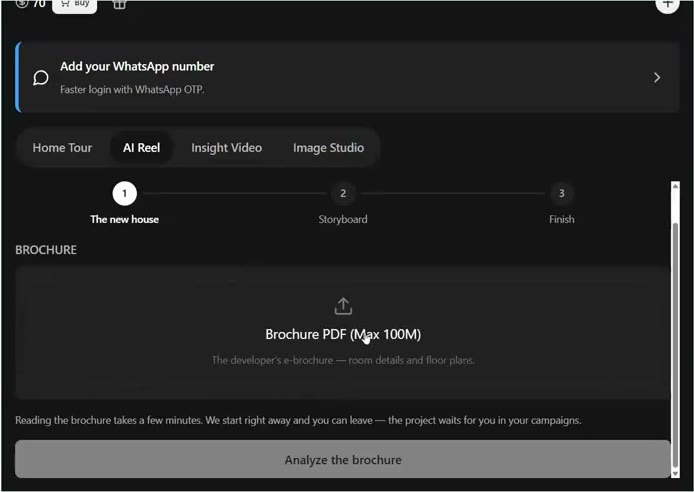This screenshot has width=694, height=492.
Task: Click the BROCHURE section heading
Action: pyautogui.click(x=46, y=250)
